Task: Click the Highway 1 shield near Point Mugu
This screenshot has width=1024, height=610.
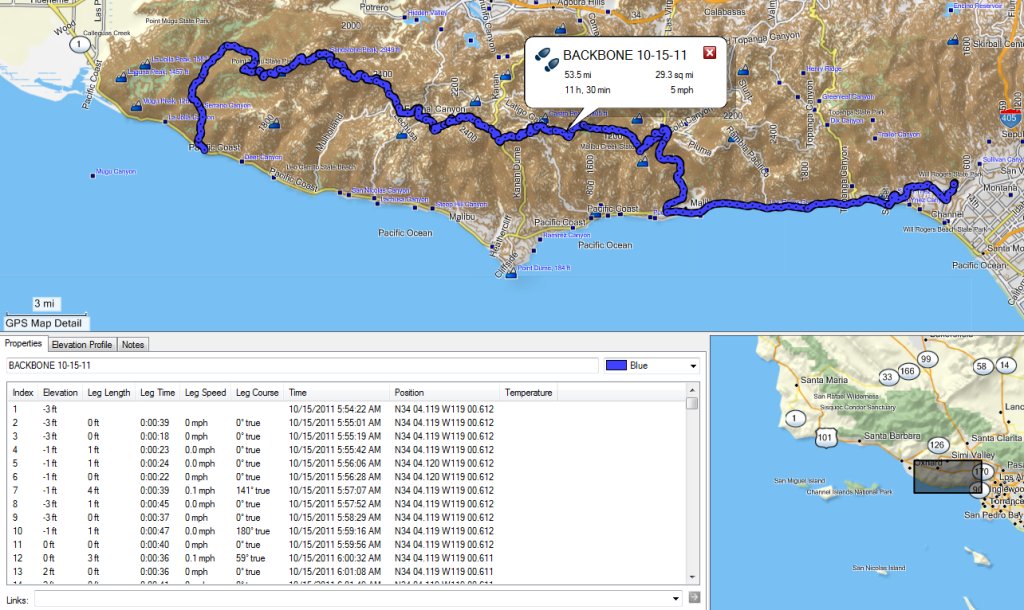Action: (79, 44)
